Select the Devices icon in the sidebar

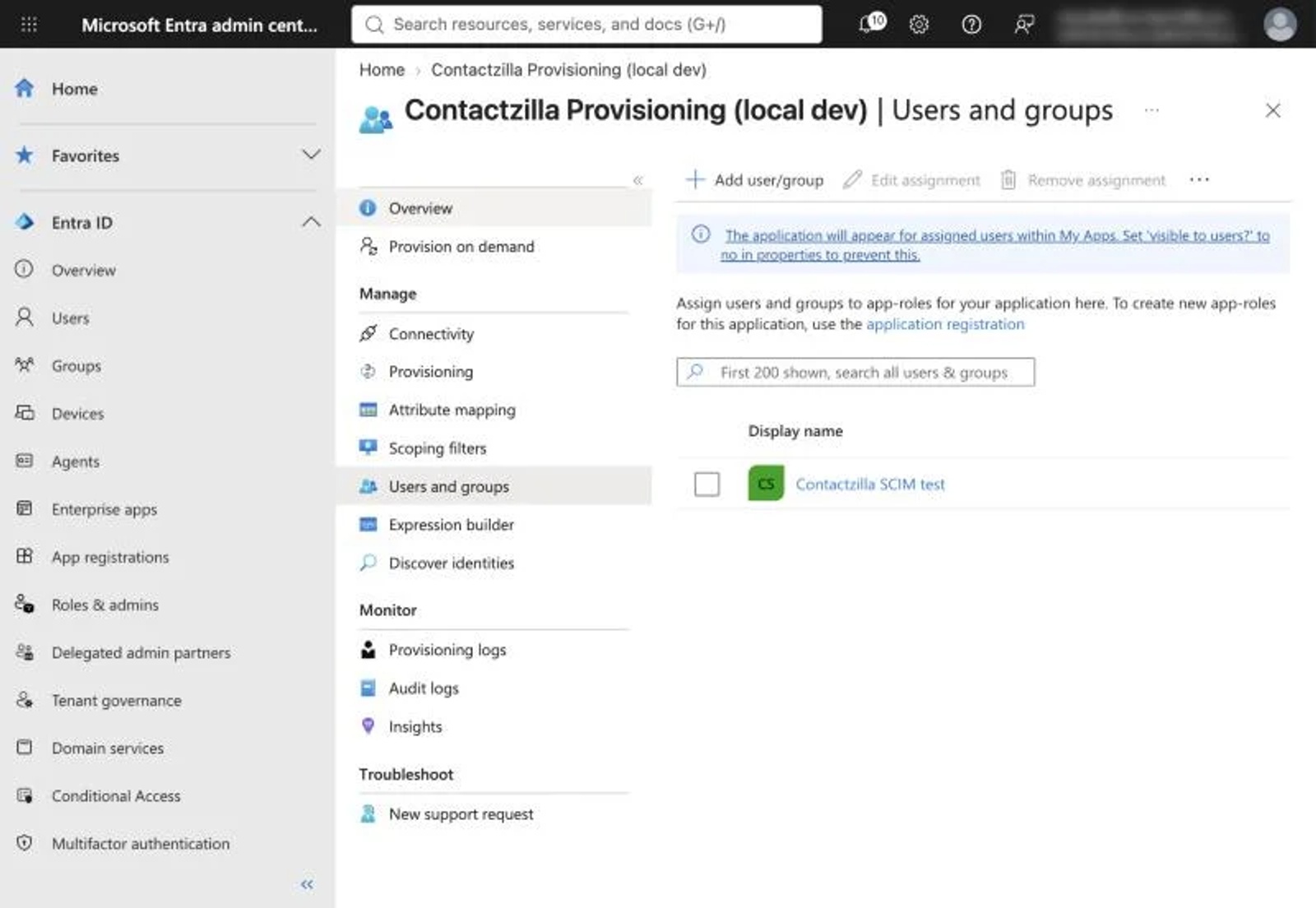[25, 413]
